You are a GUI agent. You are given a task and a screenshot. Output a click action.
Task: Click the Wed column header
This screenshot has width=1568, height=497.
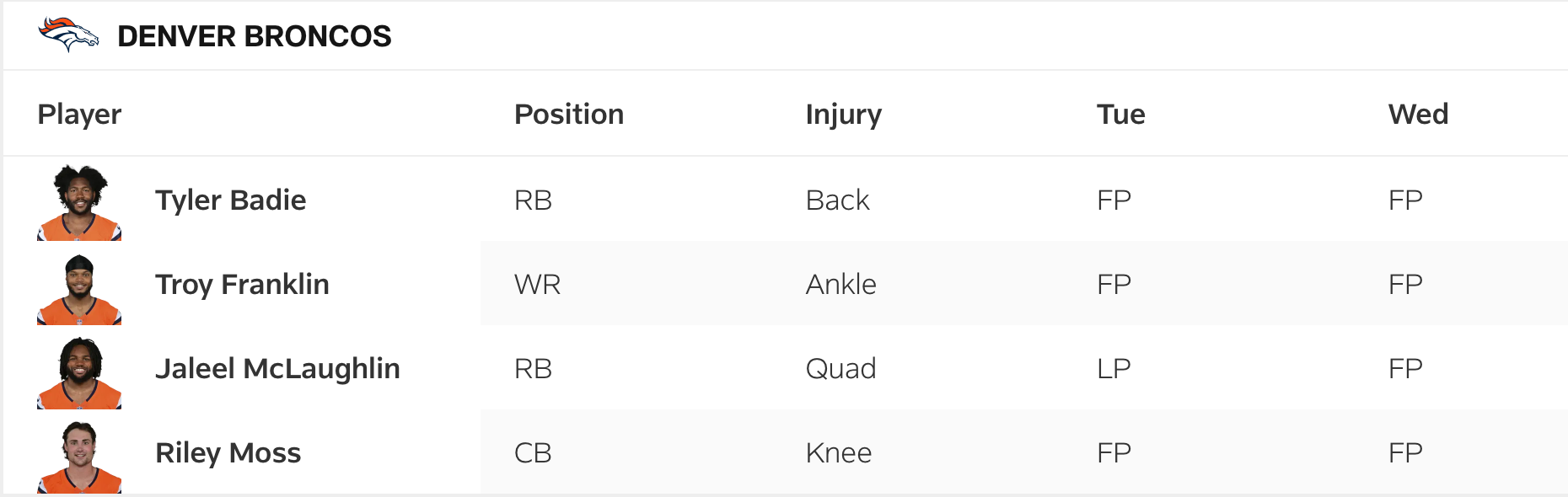[x=1418, y=115]
